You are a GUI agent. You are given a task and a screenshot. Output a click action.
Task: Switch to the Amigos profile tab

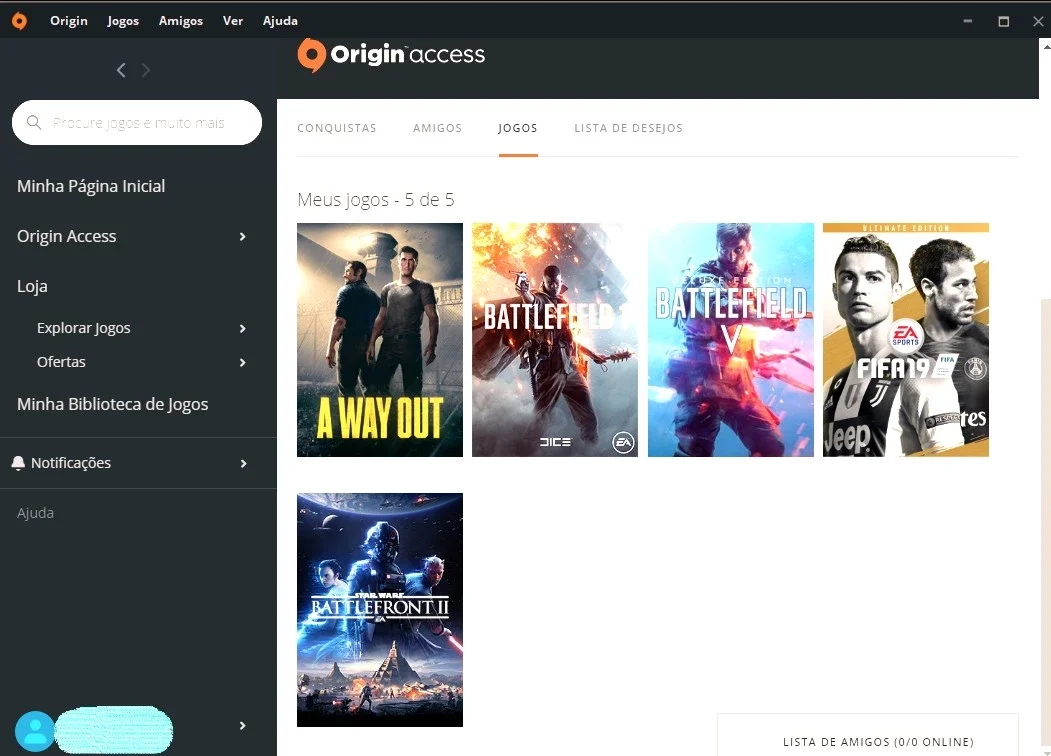coord(437,128)
